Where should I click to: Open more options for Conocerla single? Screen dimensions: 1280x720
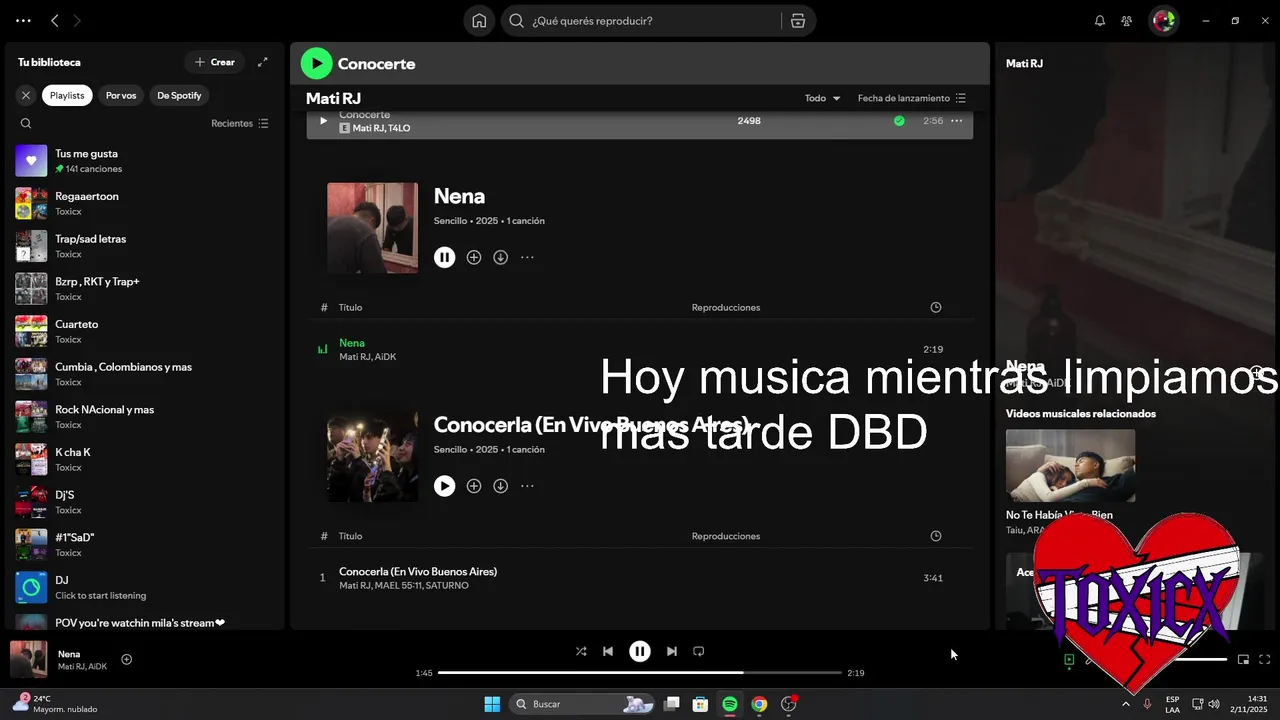[x=527, y=486]
